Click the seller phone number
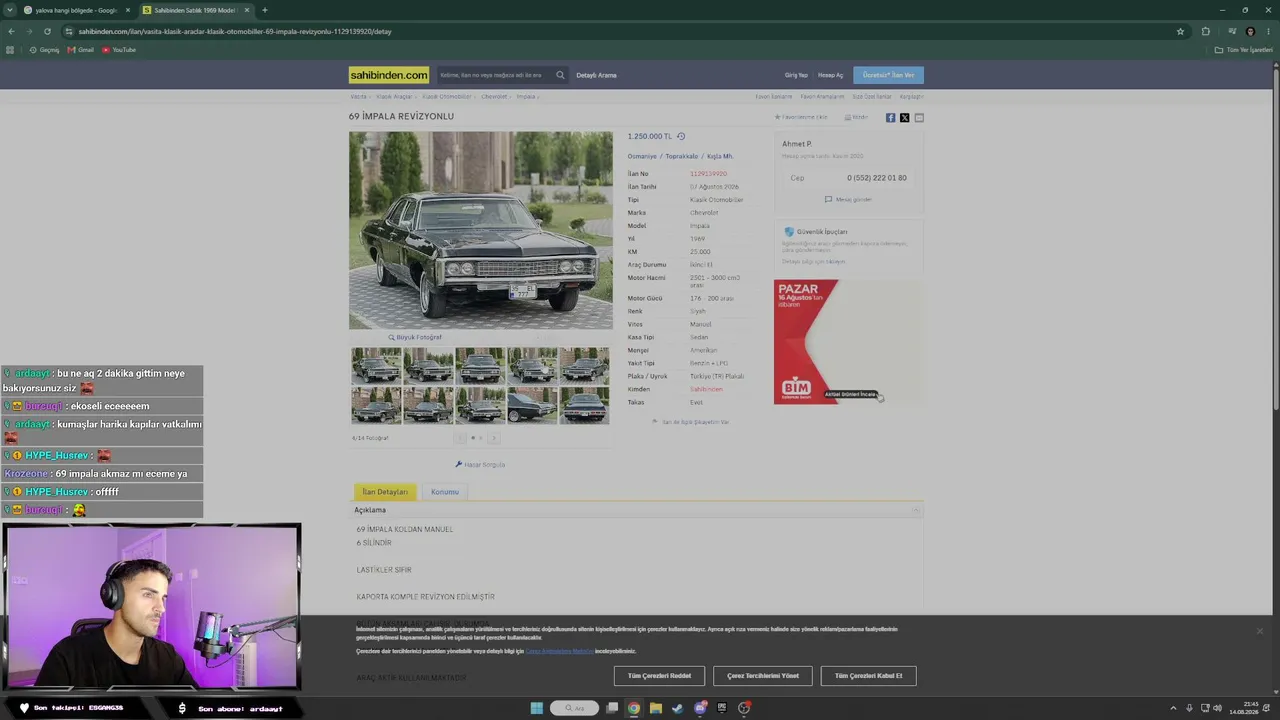This screenshot has height=720, width=1280. tap(877, 178)
